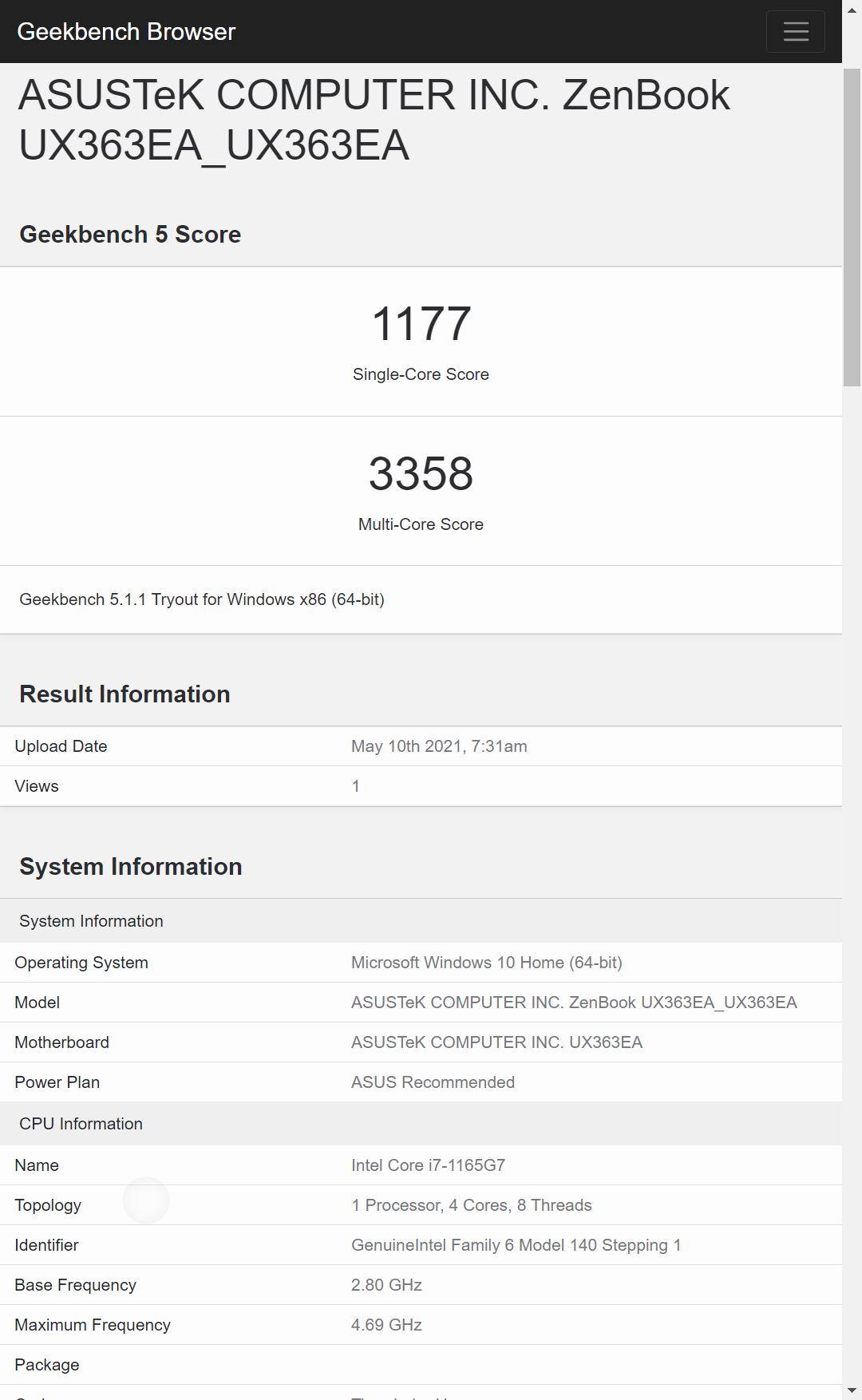This screenshot has height=1400, width=862.
Task: Click the Geekbench 5 Score heading
Action: (130, 234)
